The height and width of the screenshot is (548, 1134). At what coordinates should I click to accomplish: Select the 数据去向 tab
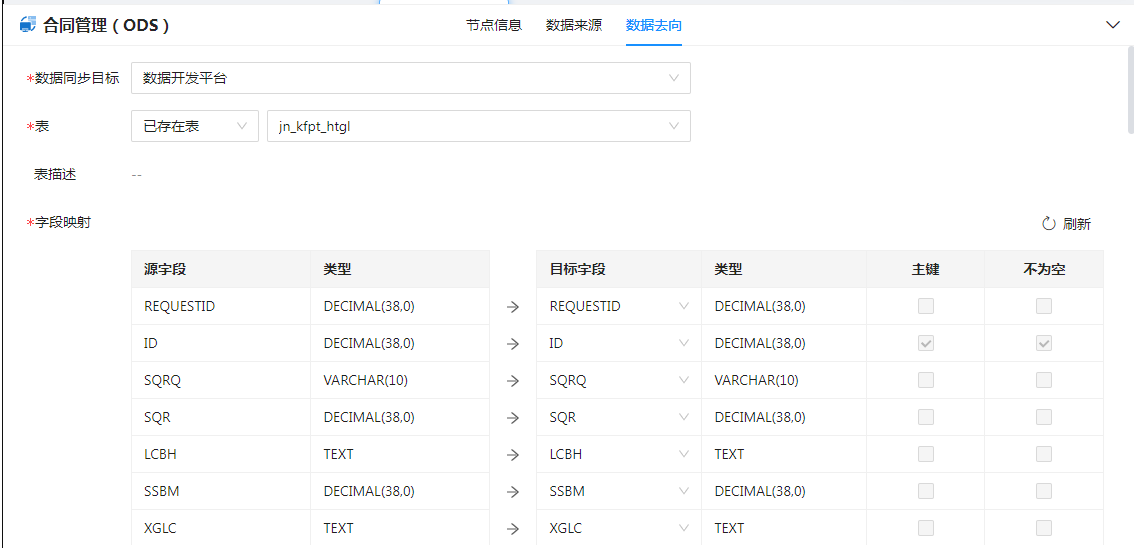click(654, 25)
